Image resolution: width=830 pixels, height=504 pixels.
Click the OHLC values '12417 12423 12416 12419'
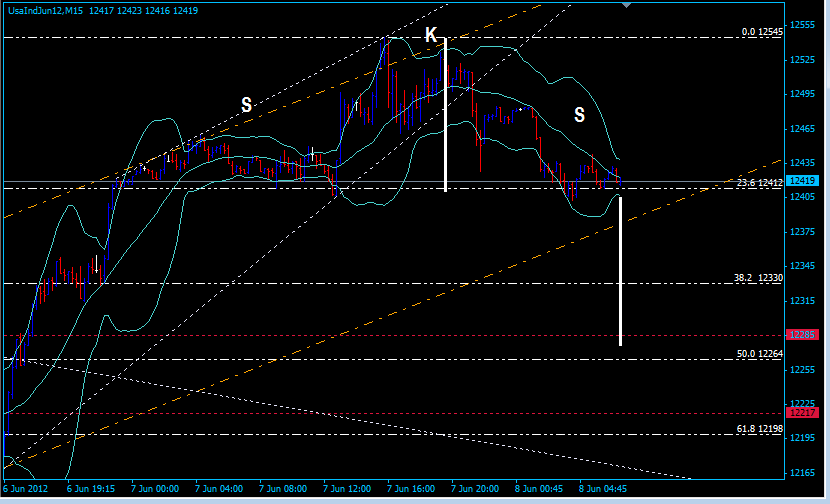143,11
